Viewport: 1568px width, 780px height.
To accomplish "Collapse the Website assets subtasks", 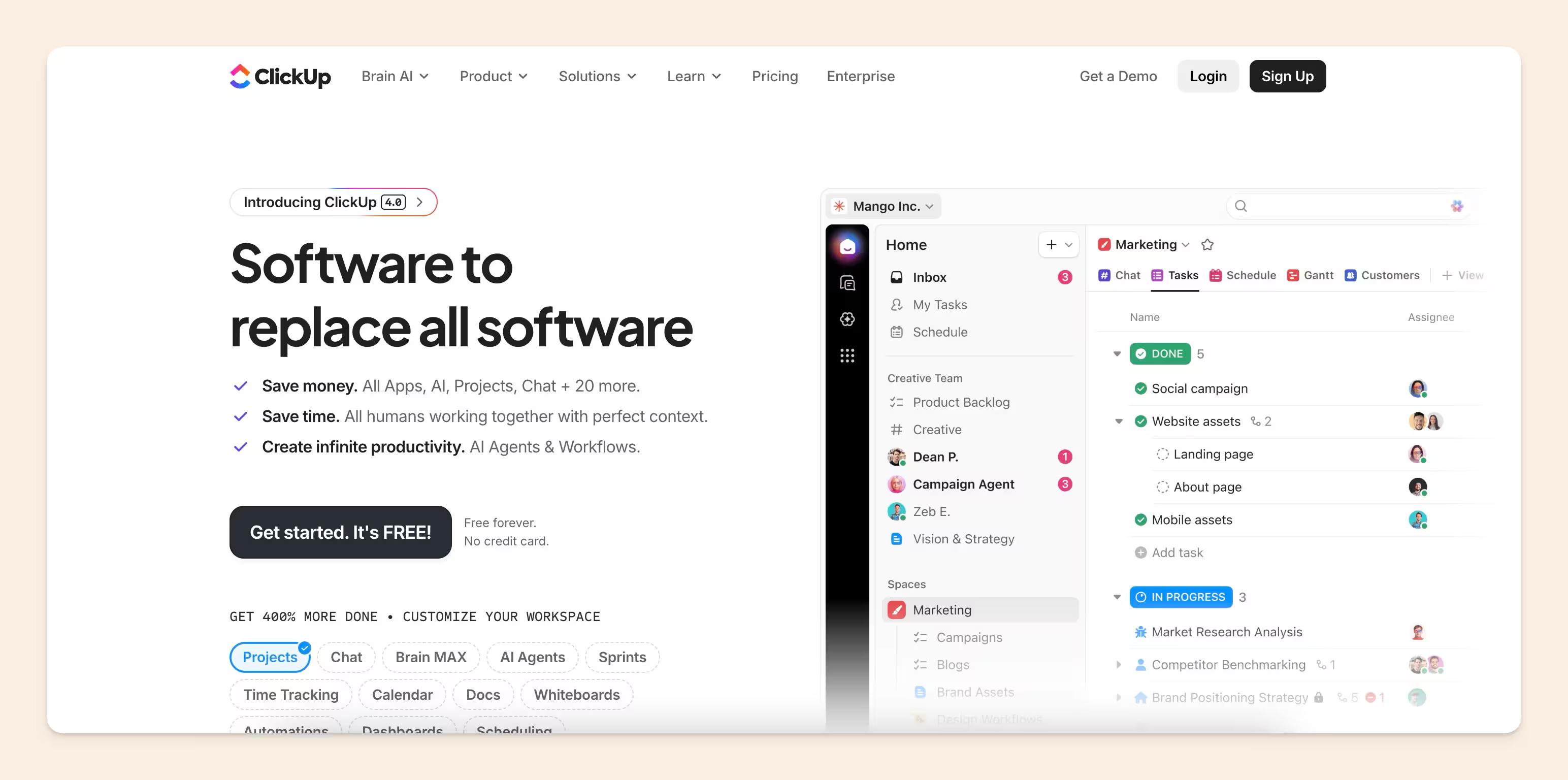I will (x=1119, y=421).
